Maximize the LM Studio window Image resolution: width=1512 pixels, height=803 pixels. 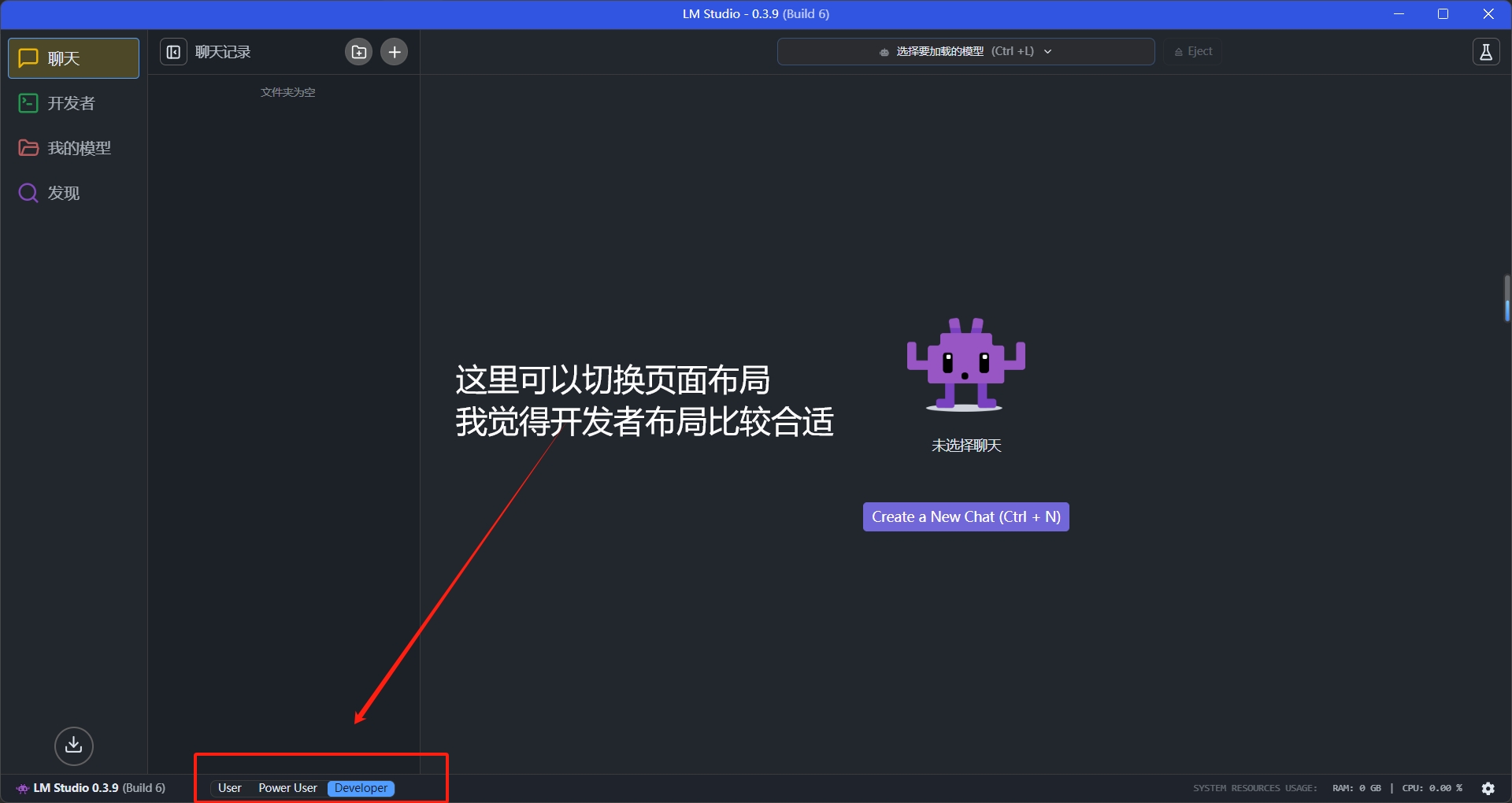pyautogui.click(x=1443, y=14)
